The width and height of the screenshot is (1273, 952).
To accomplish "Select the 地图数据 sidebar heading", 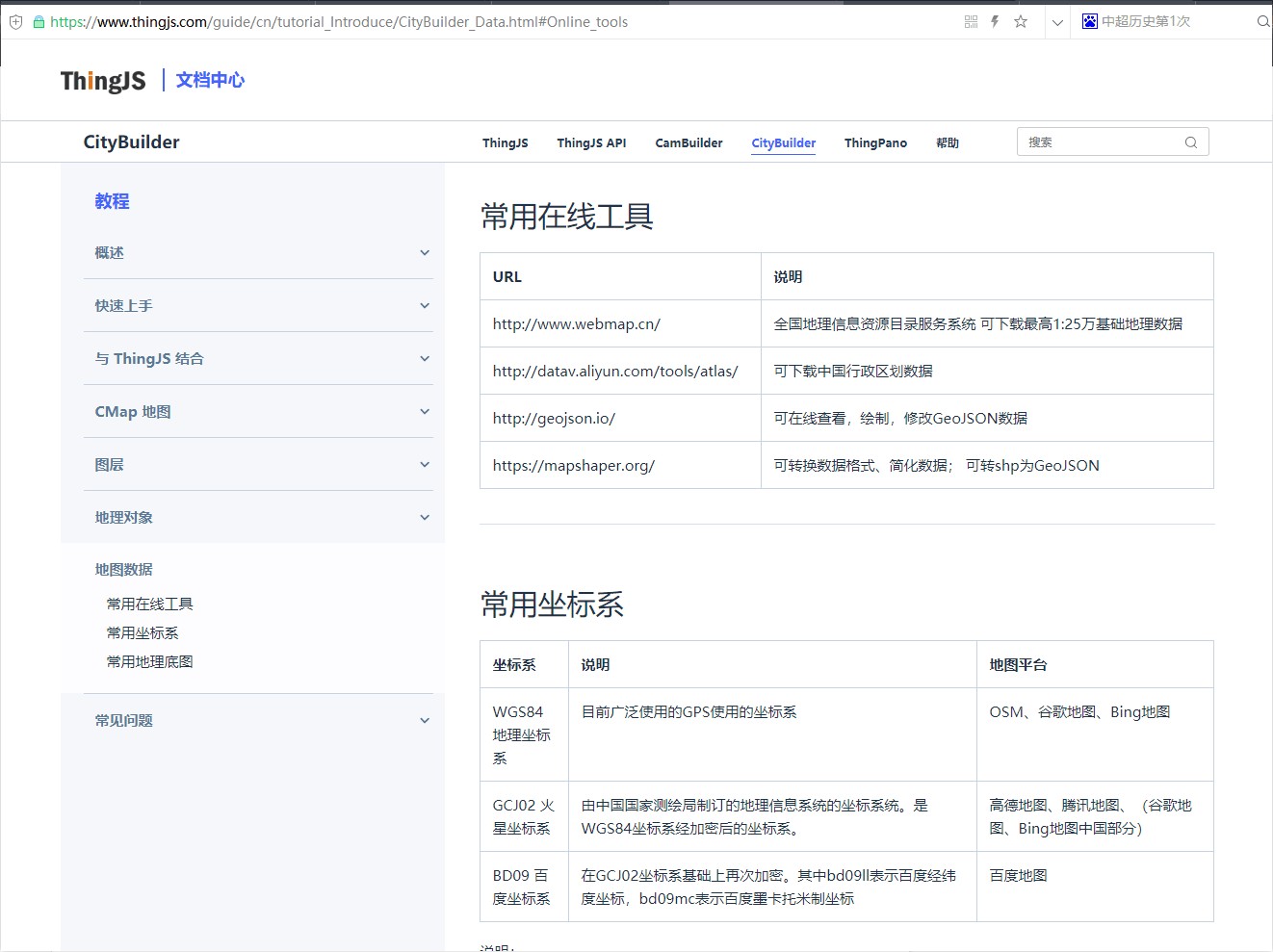I will 123,570.
